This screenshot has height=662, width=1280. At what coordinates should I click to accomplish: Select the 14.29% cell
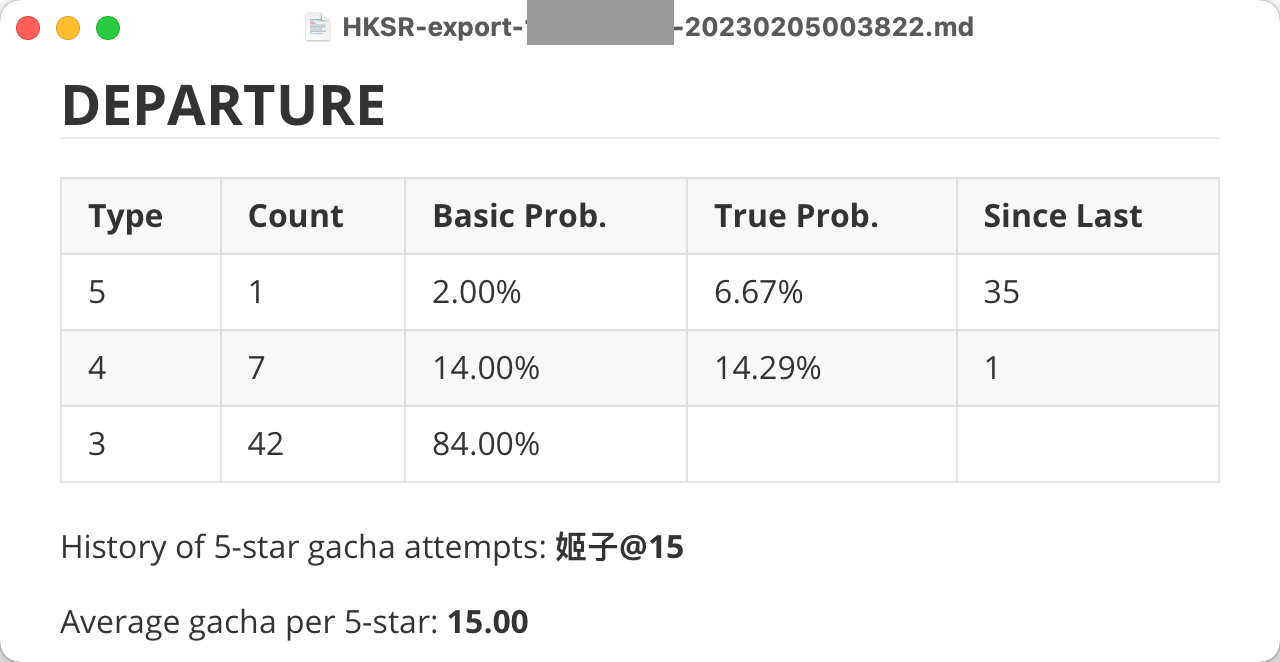tap(822, 368)
